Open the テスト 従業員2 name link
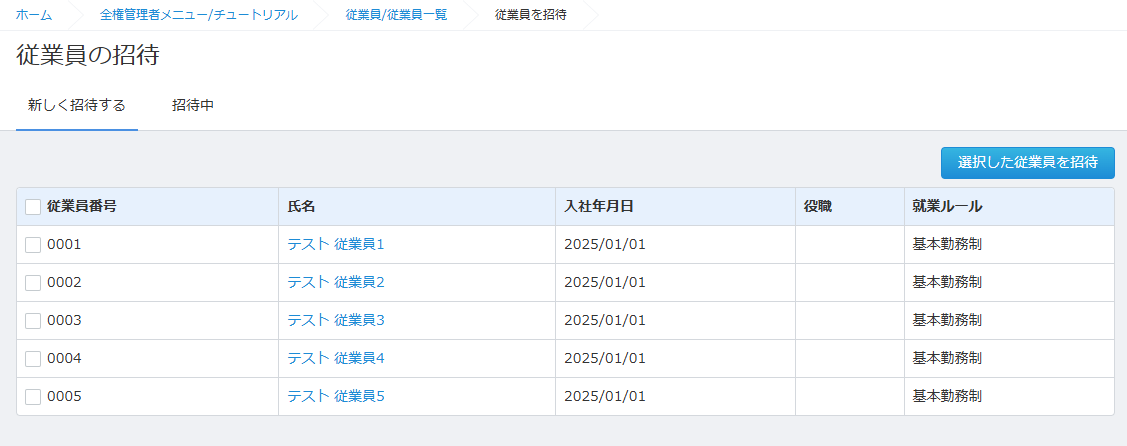This screenshot has width=1127, height=446. click(335, 282)
